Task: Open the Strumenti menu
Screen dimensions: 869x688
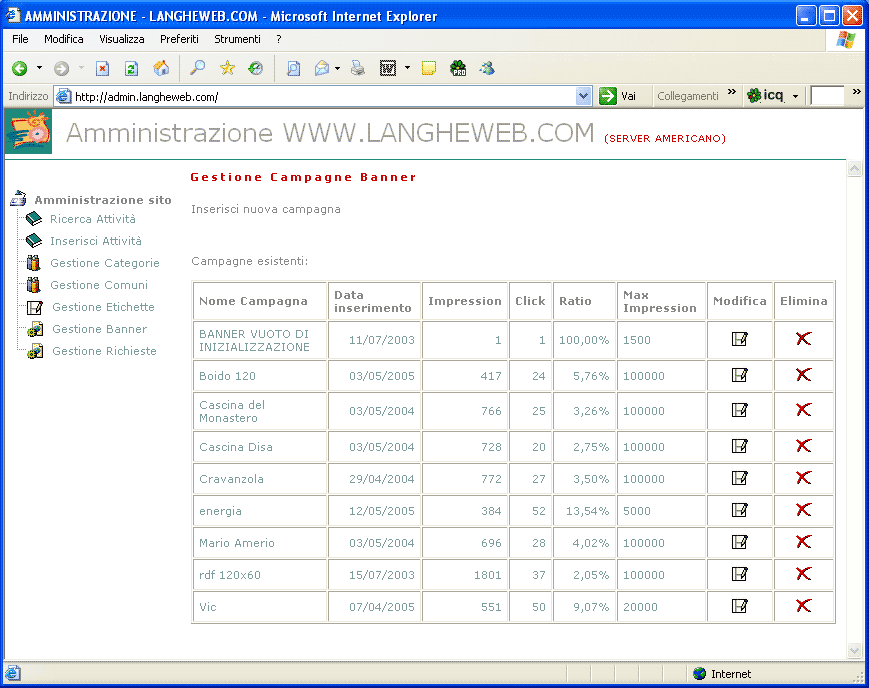Action: (x=237, y=39)
